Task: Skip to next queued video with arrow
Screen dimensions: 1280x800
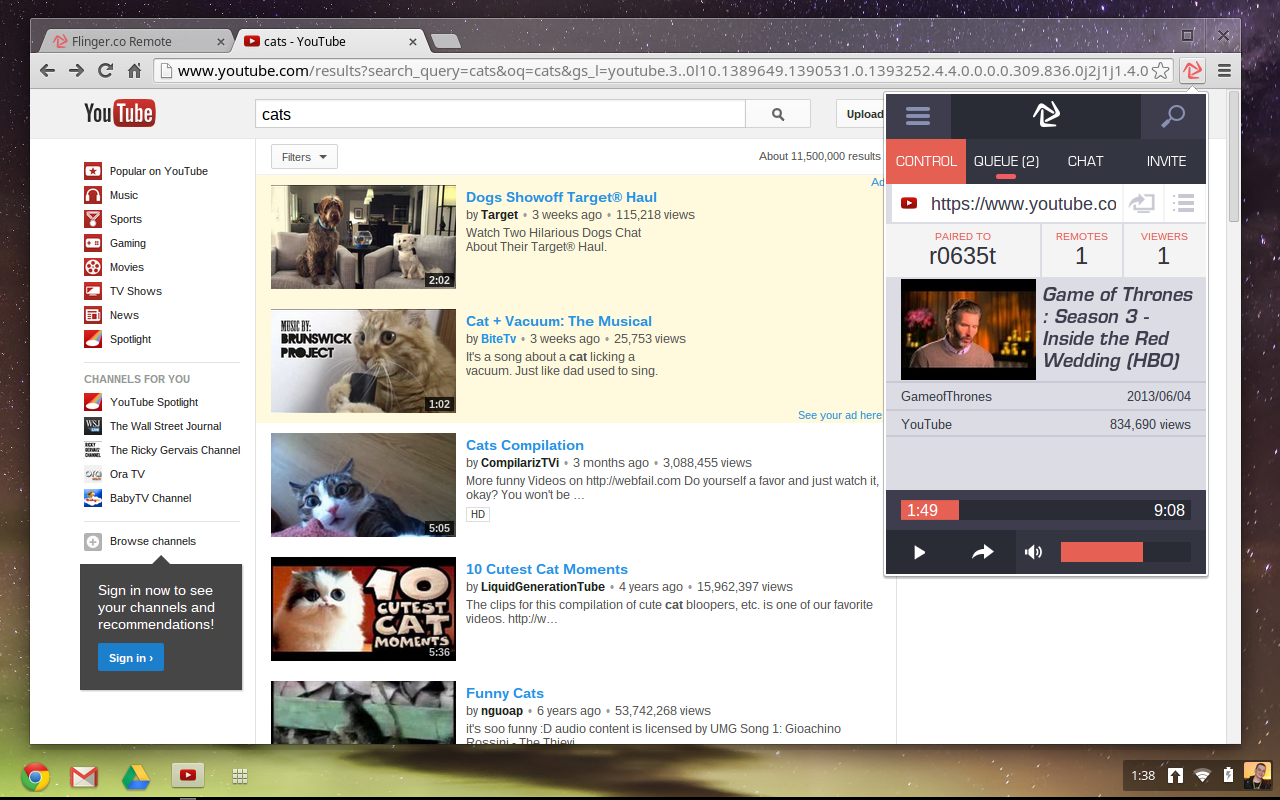Action: coord(983,552)
